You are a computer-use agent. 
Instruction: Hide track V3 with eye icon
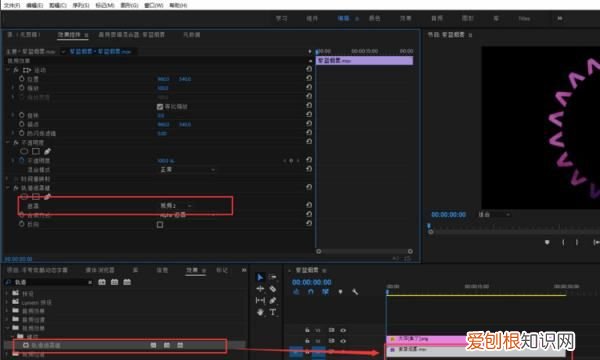pyautogui.click(x=343, y=330)
